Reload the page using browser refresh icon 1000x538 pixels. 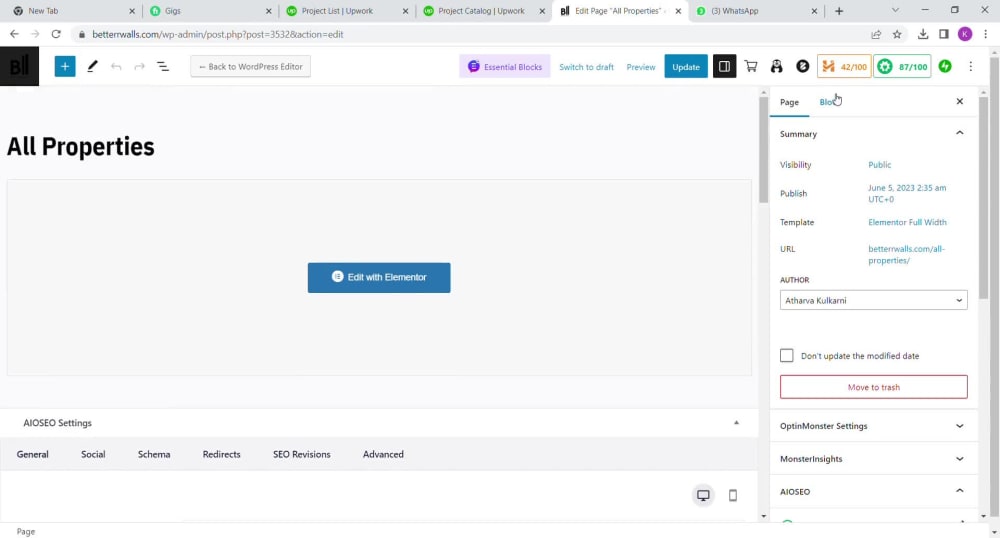coord(56,34)
